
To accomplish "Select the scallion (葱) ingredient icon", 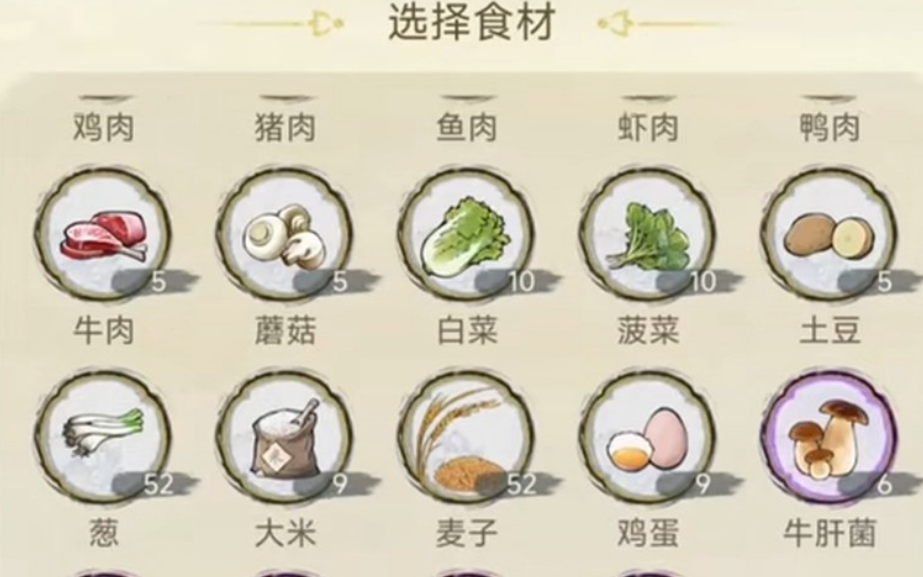I will pos(104,437).
